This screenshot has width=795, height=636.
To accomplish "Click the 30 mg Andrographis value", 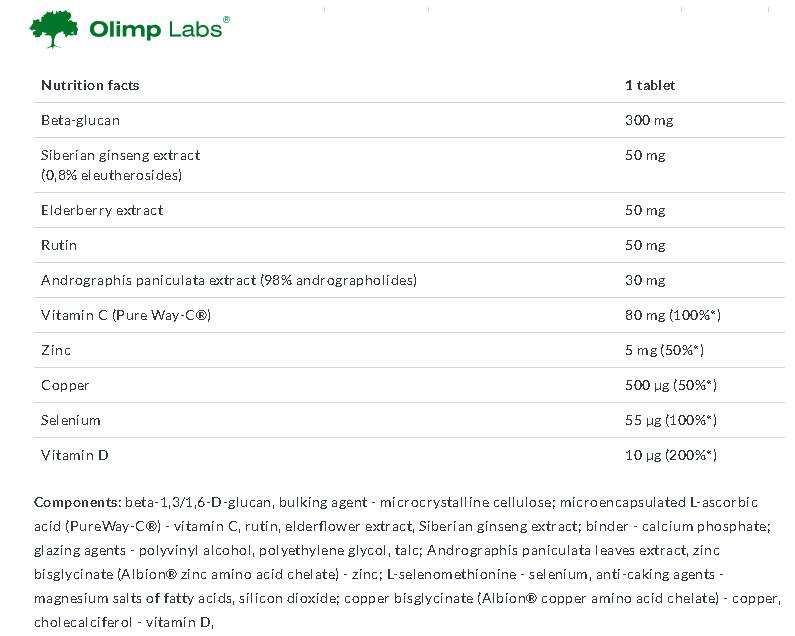I will 645,280.
